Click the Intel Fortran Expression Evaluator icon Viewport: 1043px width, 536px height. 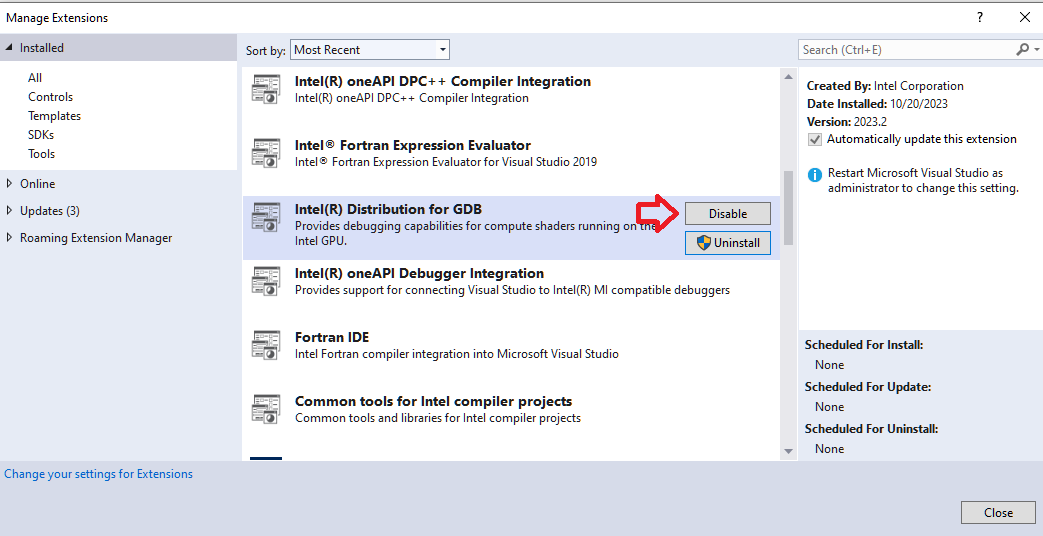tap(266, 153)
